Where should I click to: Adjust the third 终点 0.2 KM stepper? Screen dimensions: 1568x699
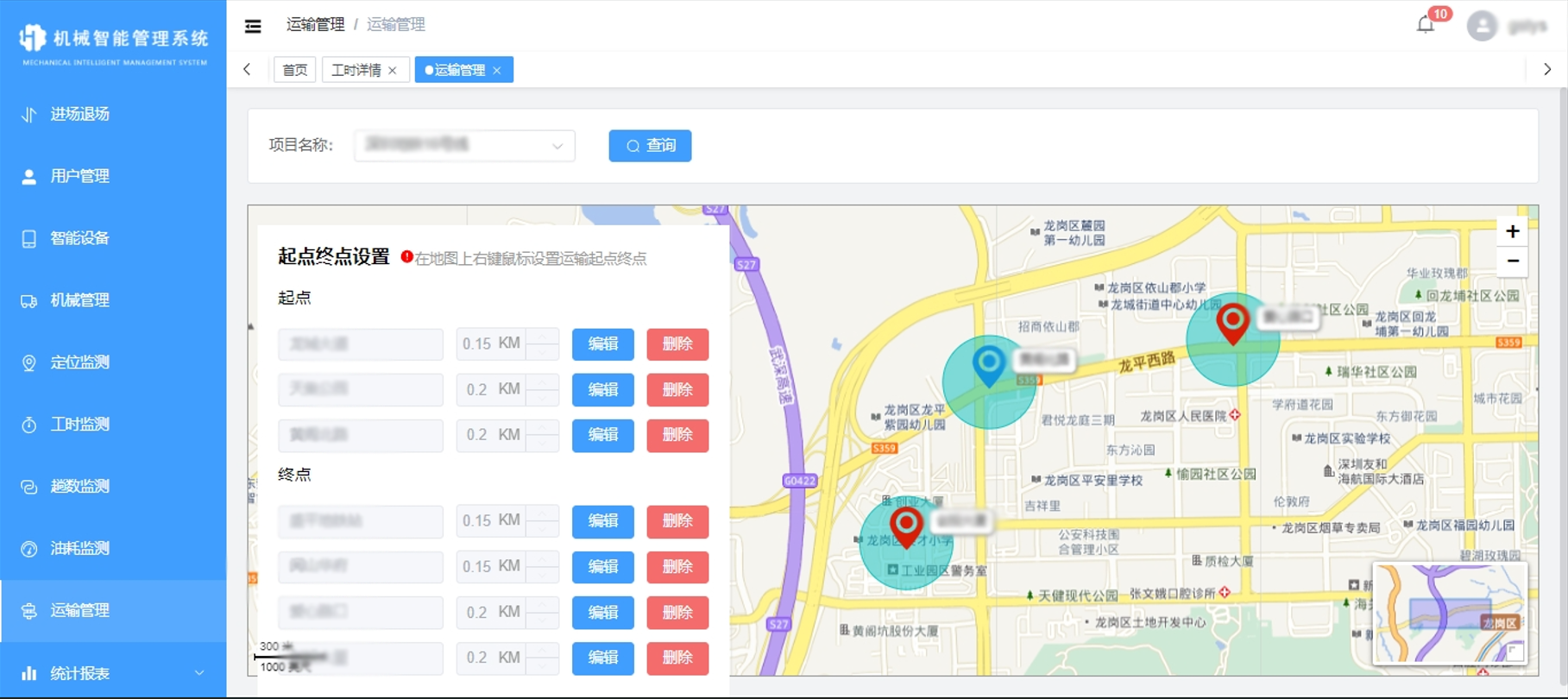(x=542, y=613)
